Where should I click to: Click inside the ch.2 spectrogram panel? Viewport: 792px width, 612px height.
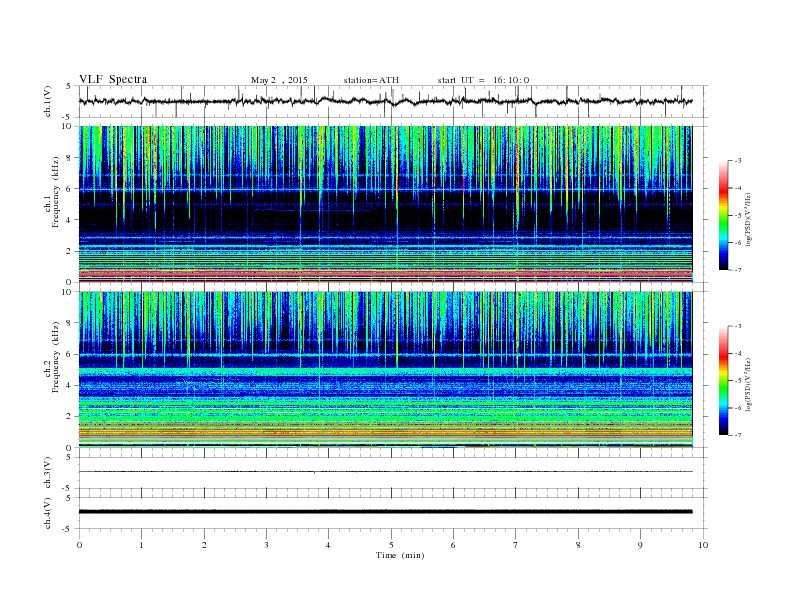[x=385, y=369]
